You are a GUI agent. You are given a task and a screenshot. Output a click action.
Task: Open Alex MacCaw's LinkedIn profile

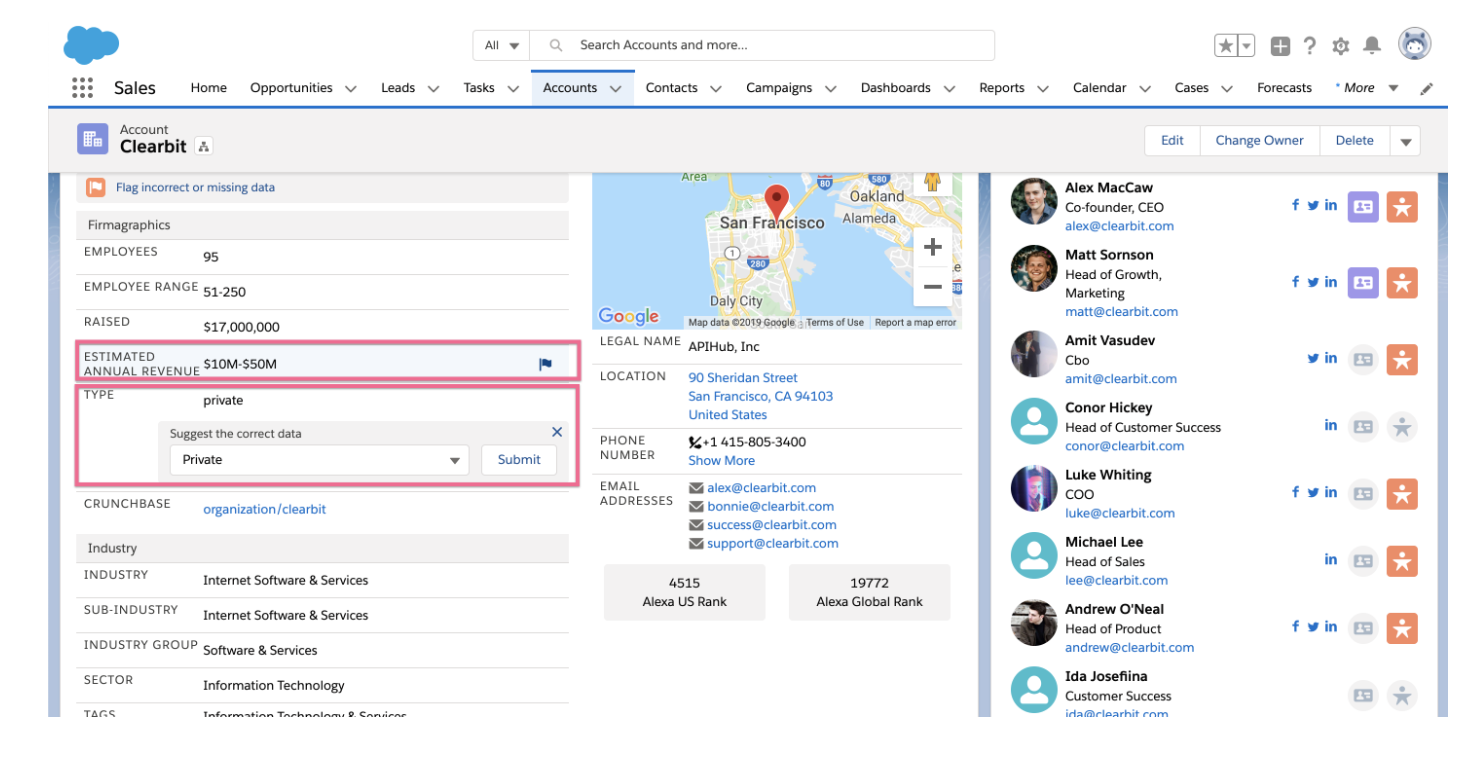click(x=1331, y=205)
